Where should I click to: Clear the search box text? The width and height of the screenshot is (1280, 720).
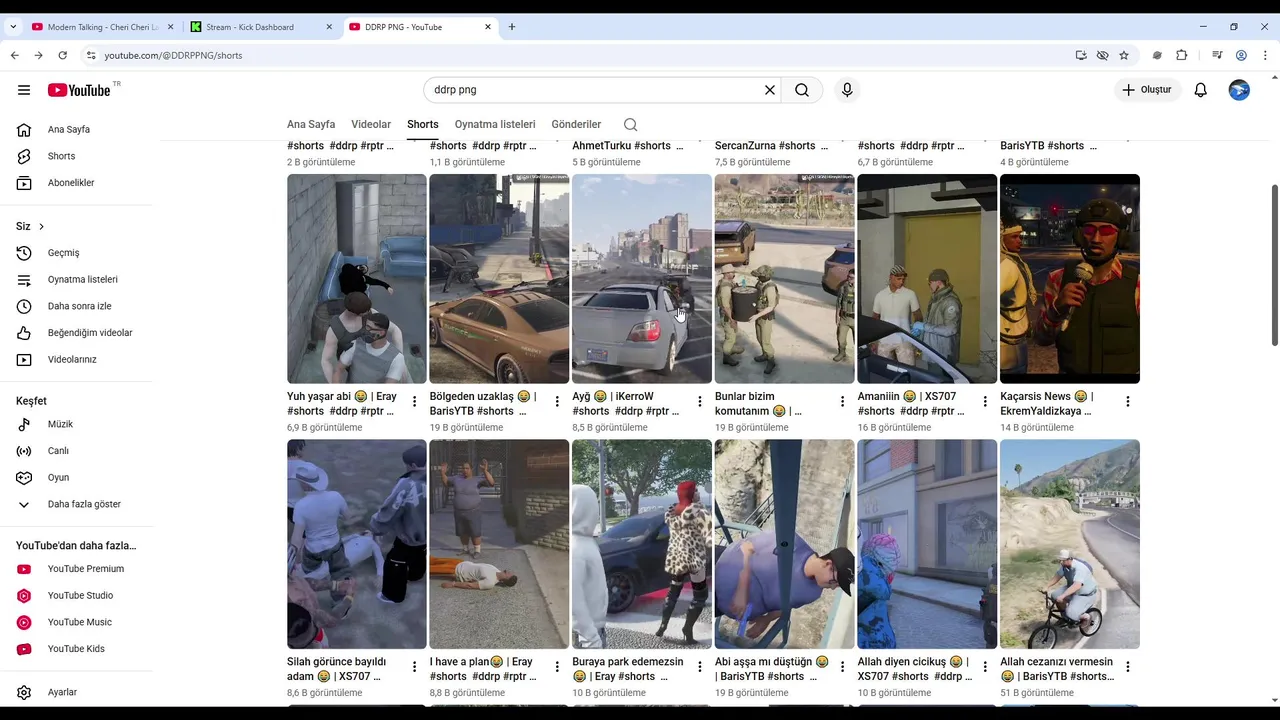(770, 90)
